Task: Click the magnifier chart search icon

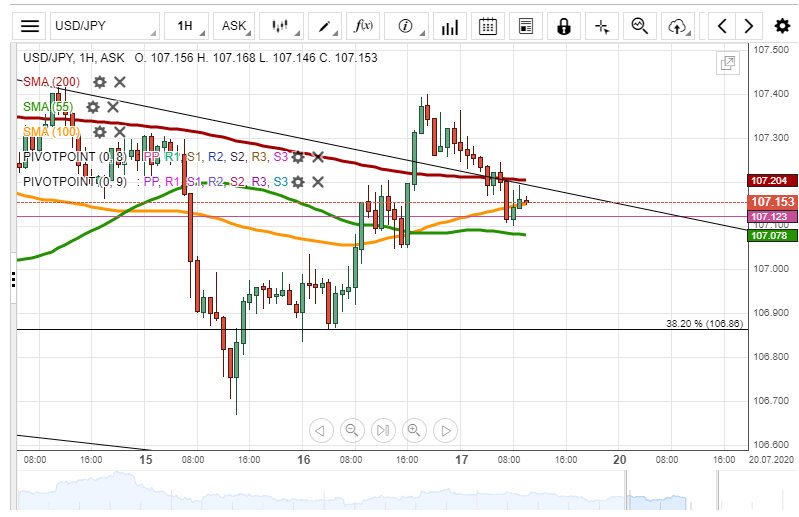Action: tap(640, 26)
